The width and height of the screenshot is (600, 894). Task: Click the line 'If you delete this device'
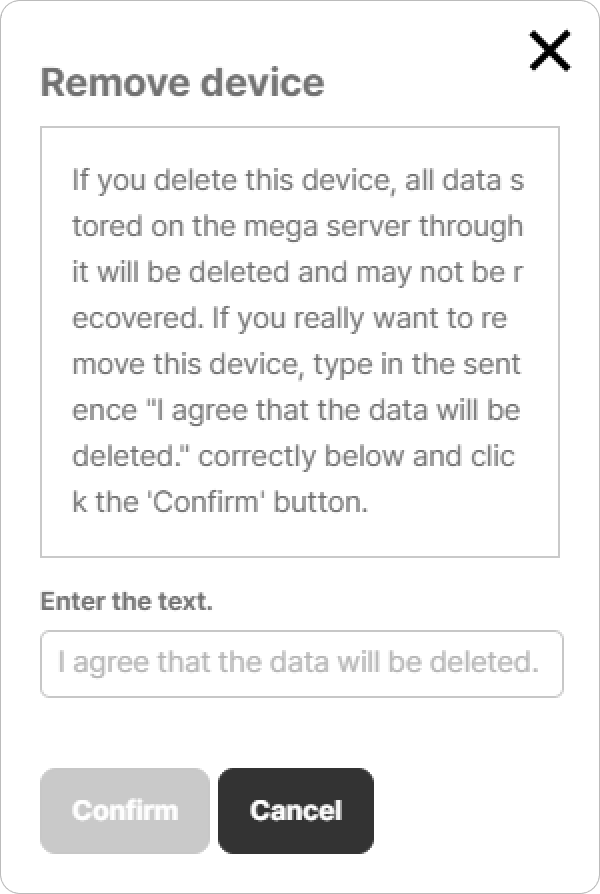coord(297,182)
